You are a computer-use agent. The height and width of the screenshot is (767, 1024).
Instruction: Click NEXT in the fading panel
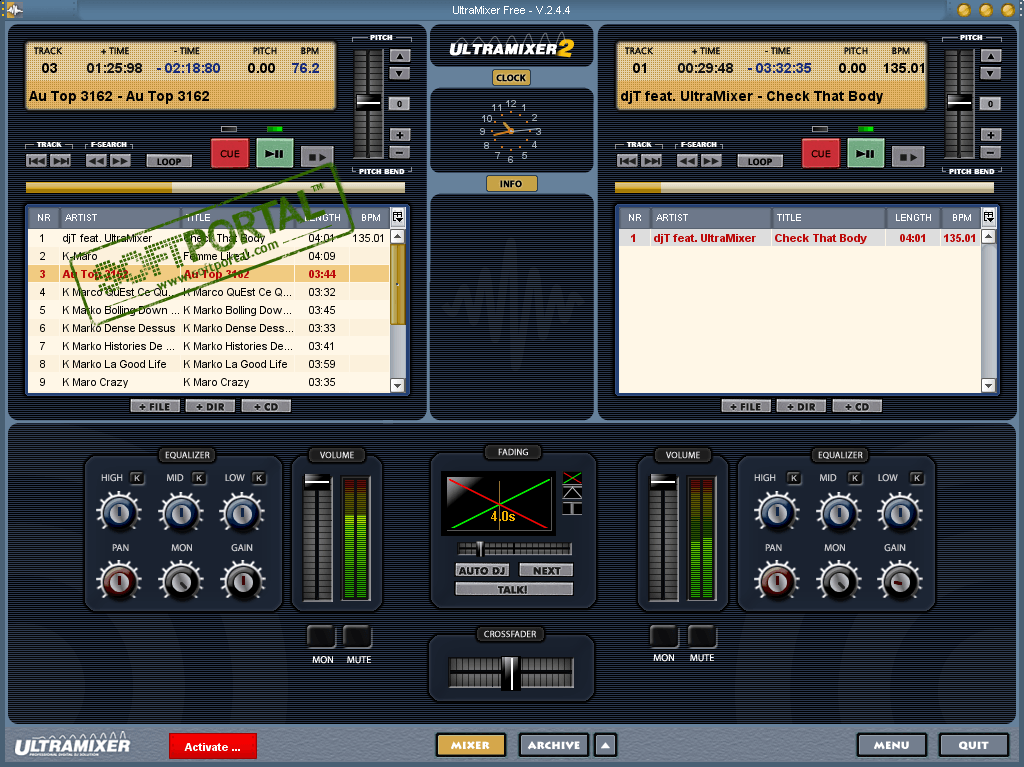(x=547, y=570)
